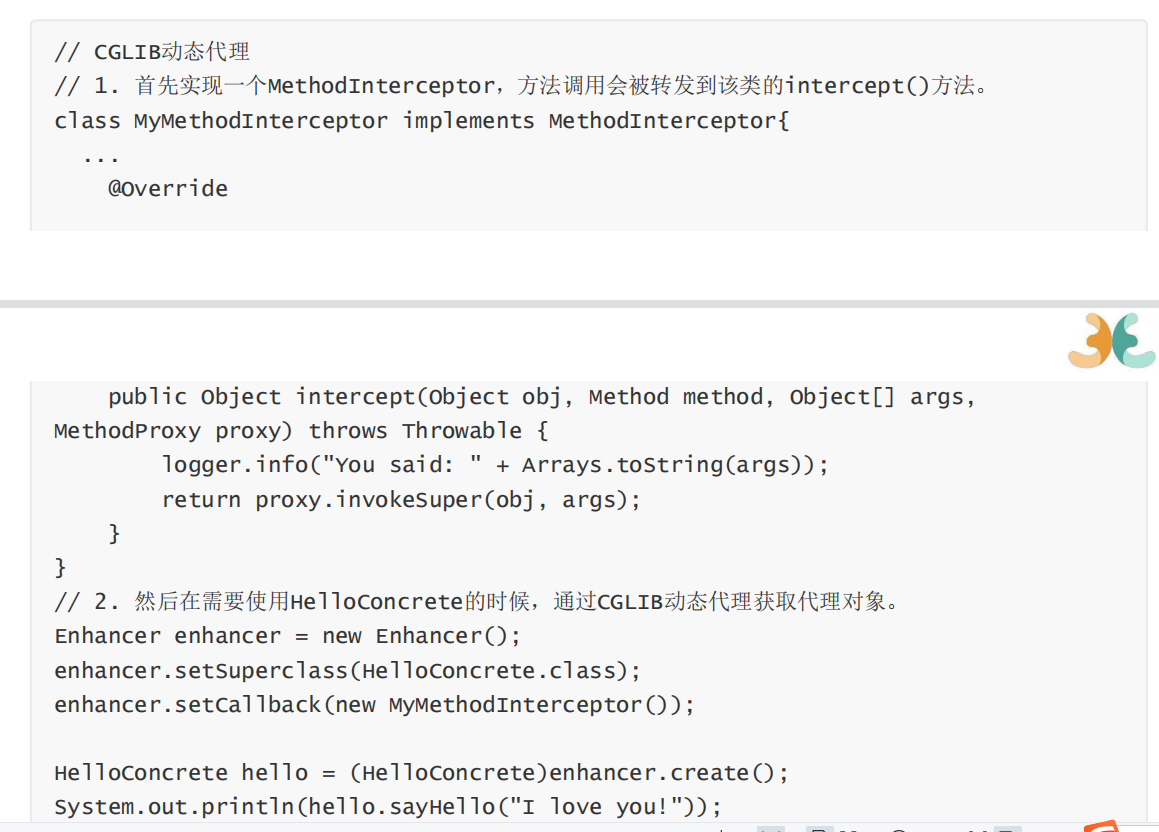
Task: Click 'return proxy.invokeSuper(obj, args);' line
Action: pyautogui.click(x=401, y=499)
